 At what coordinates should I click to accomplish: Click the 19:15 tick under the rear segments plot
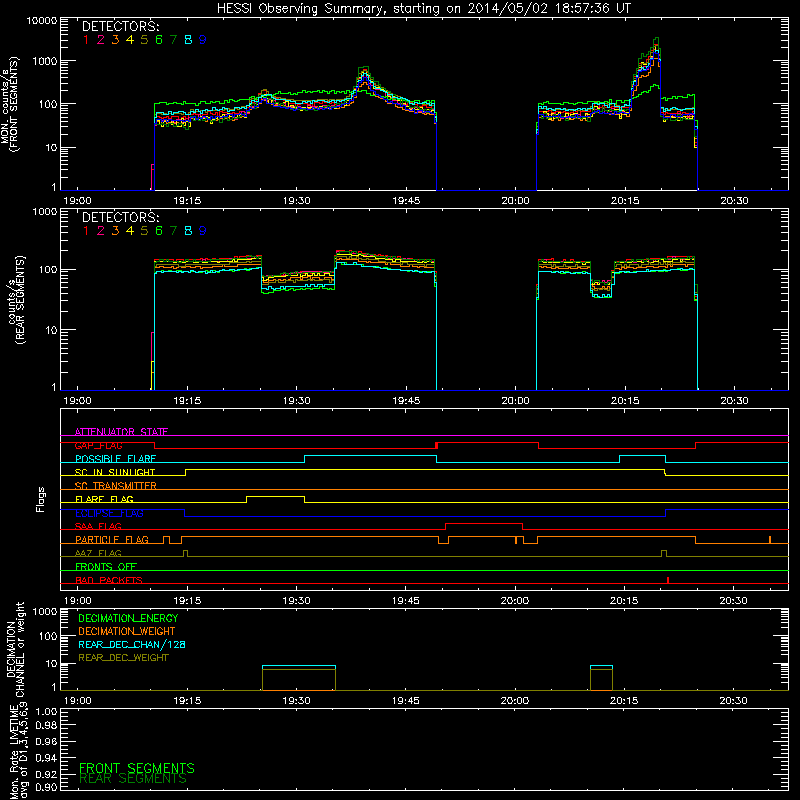coord(187,401)
